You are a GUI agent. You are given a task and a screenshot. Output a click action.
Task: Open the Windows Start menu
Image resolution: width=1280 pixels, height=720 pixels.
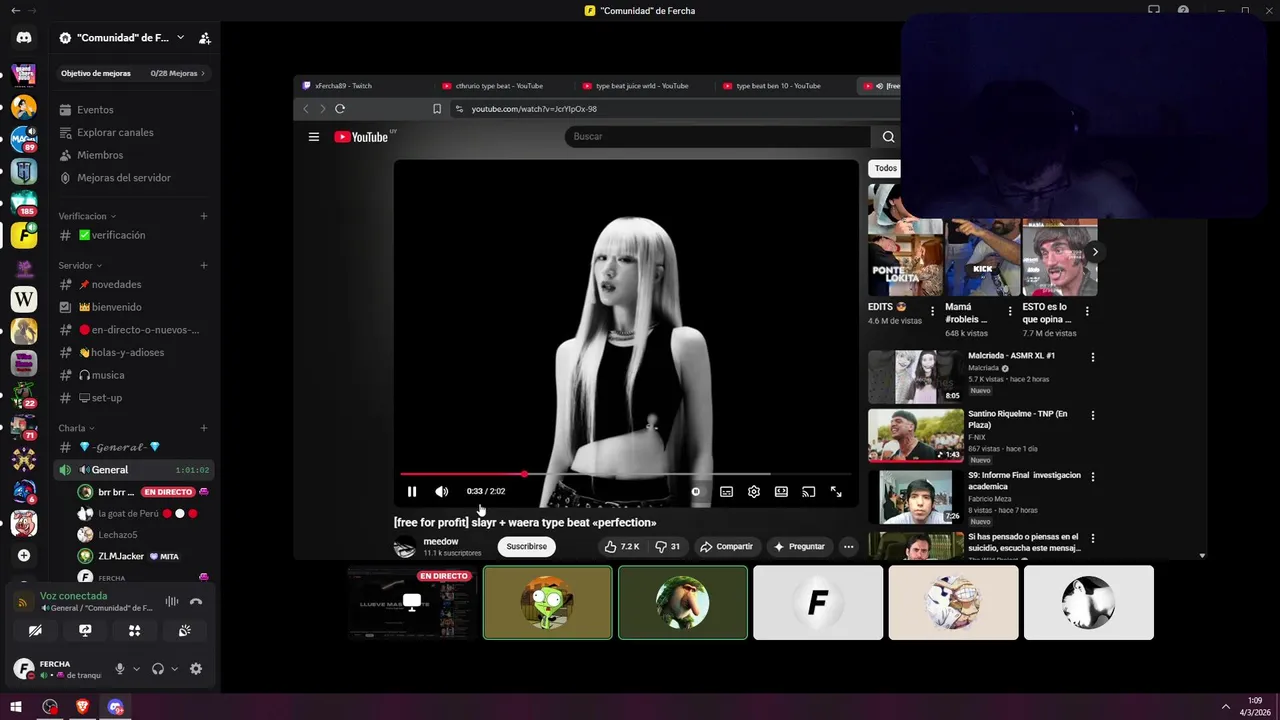pyautogui.click(x=16, y=707)
